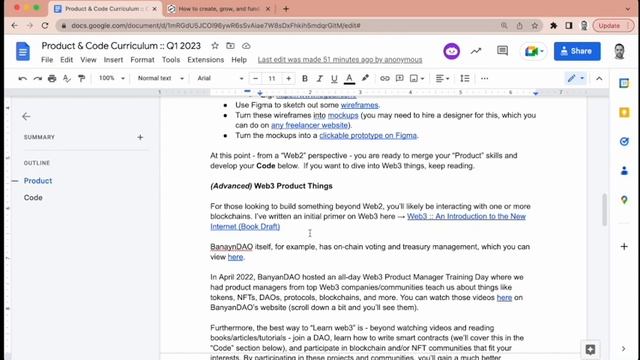Print the document with printer icon
Screen dimensions: 640x360
[52, 78]
